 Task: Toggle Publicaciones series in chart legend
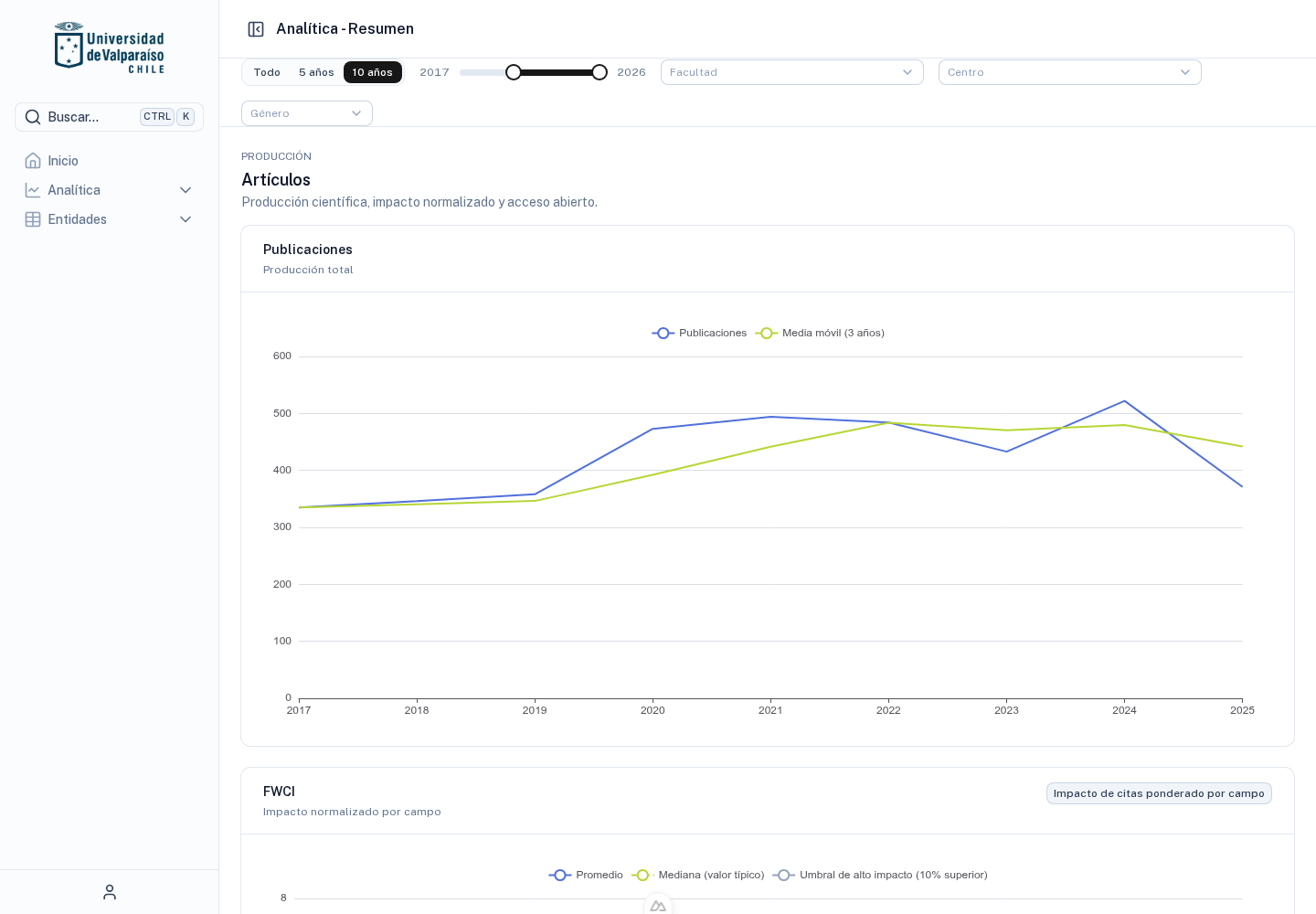coord(699,333)
